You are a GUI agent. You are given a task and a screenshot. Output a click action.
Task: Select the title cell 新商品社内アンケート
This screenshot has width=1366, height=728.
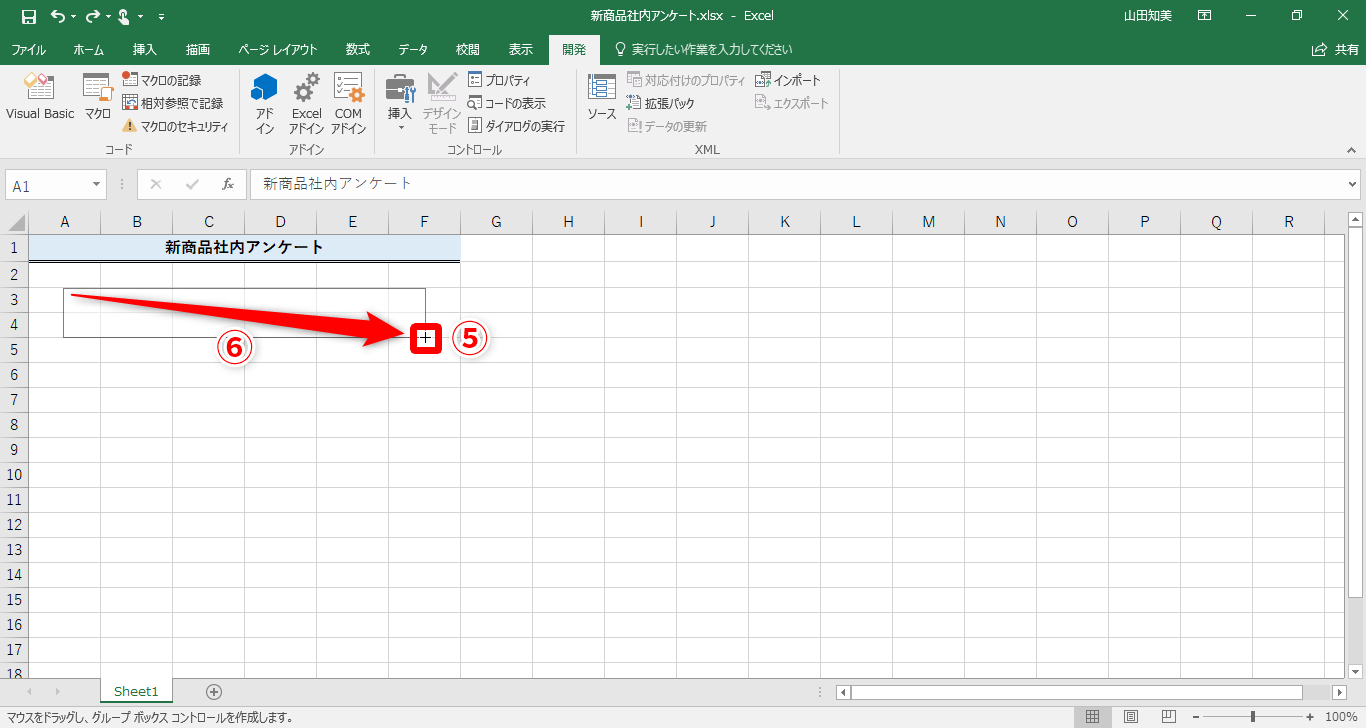pyautogui.click(x=244, y=247)
